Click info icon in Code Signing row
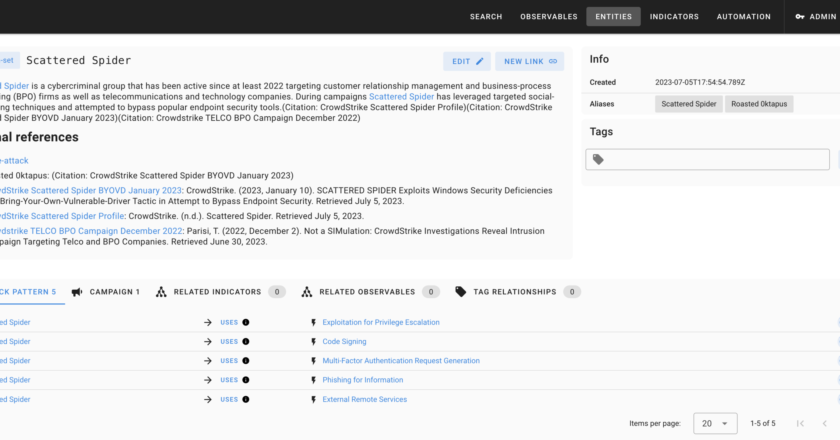 click(246, 341)
